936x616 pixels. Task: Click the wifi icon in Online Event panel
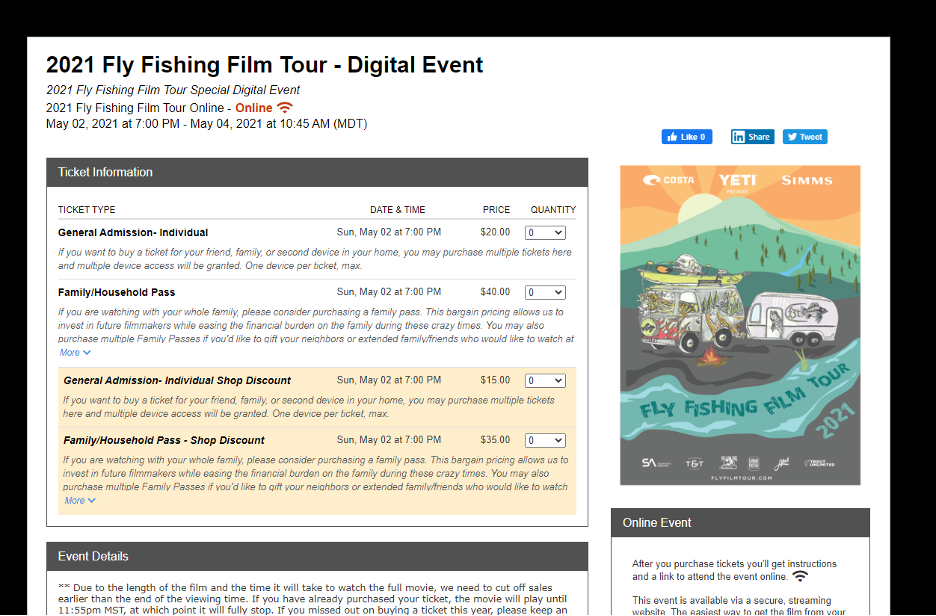click(800, 576)
